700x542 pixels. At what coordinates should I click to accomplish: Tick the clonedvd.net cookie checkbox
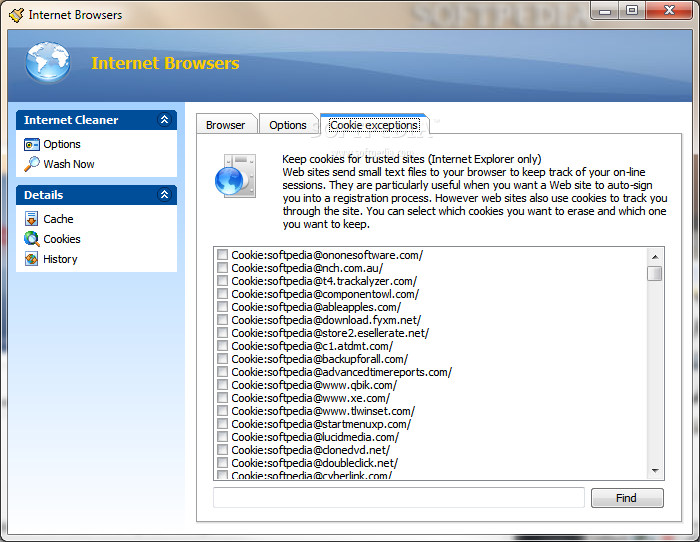[222, 450]
